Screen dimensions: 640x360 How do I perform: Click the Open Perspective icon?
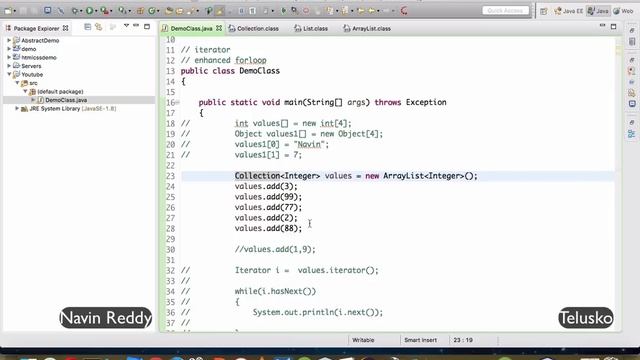pos(543,11)
